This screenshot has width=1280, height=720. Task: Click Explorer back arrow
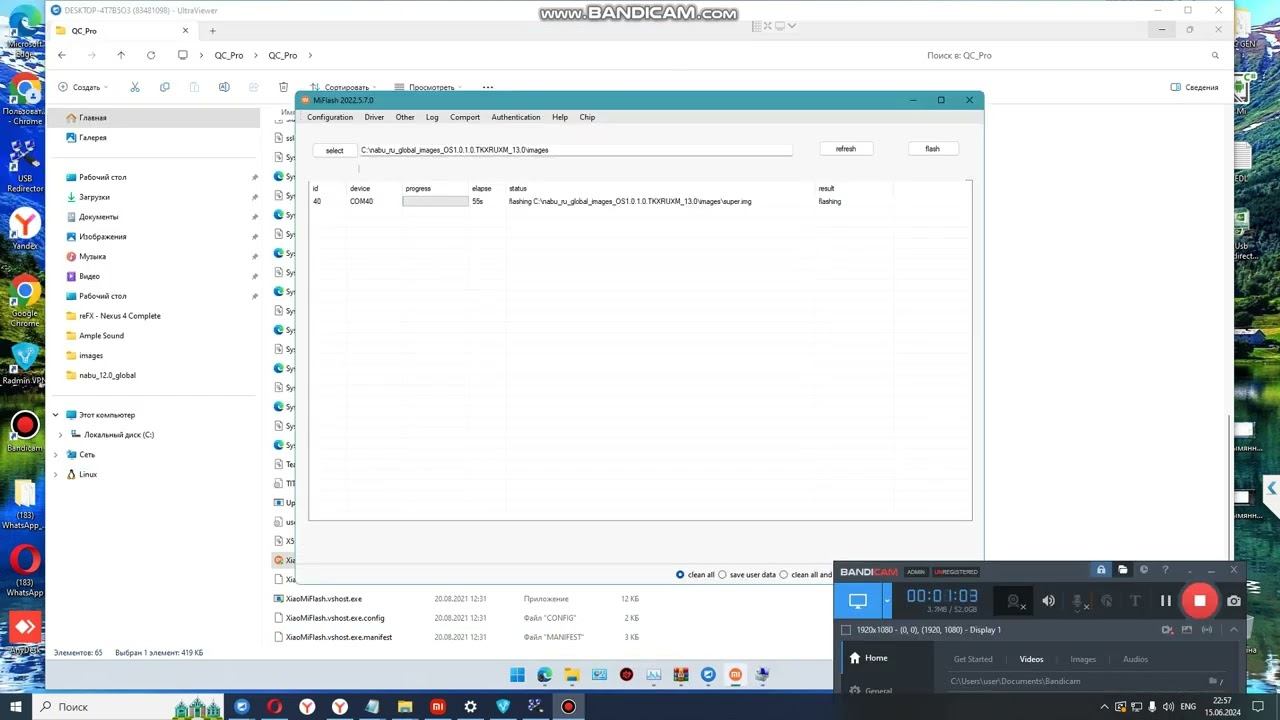pos(62,55)
